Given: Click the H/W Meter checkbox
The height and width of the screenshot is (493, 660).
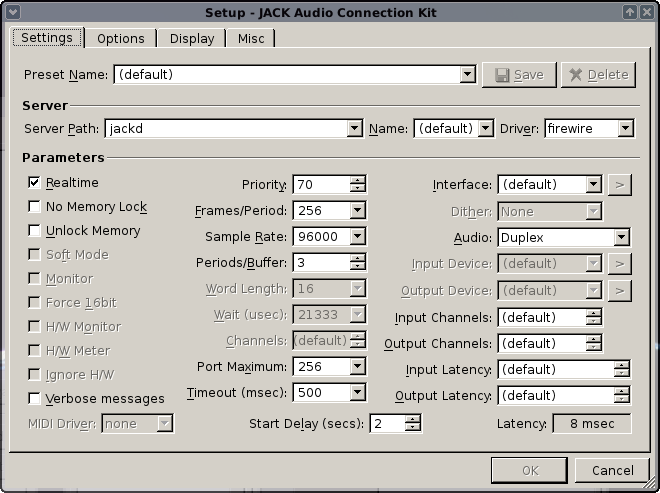Looking at the screenshot, I should (x=34, y=350).
